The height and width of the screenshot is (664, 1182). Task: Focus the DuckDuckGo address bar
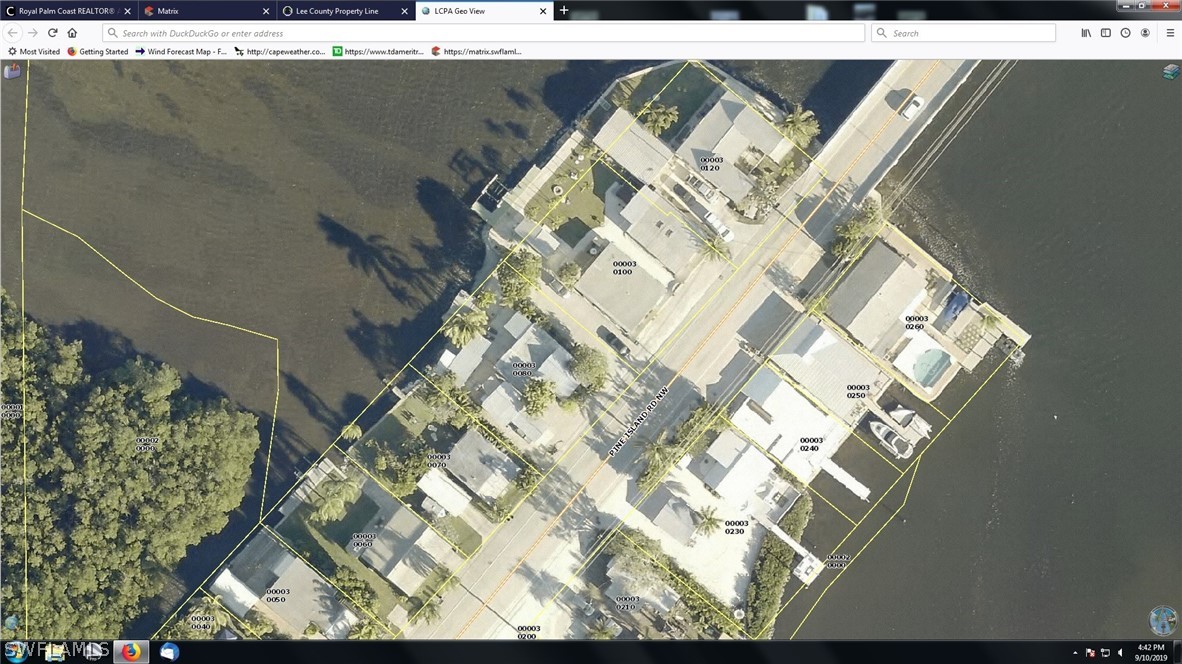483,33
